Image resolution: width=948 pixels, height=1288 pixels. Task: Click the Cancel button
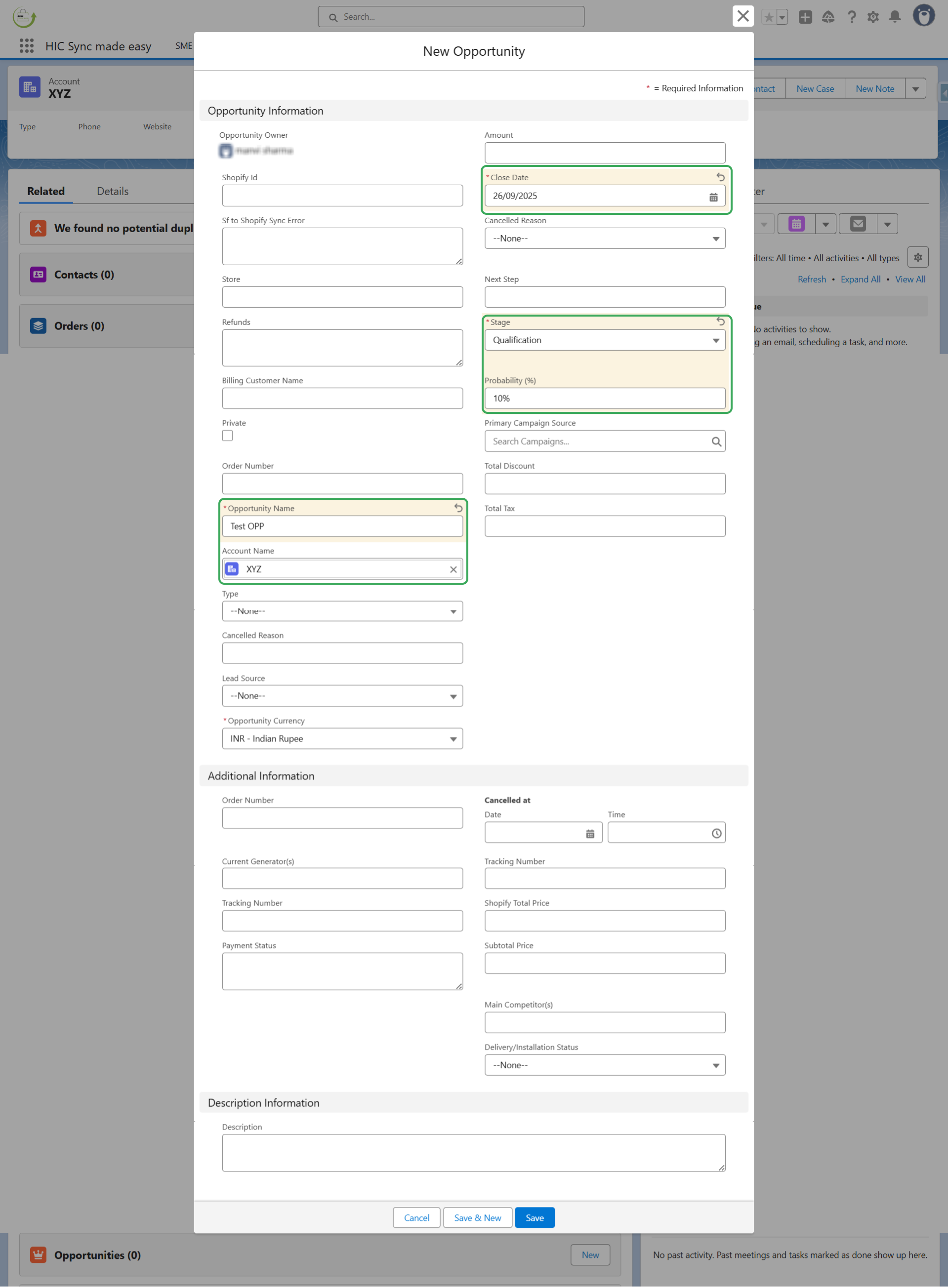pos(416,1218)
